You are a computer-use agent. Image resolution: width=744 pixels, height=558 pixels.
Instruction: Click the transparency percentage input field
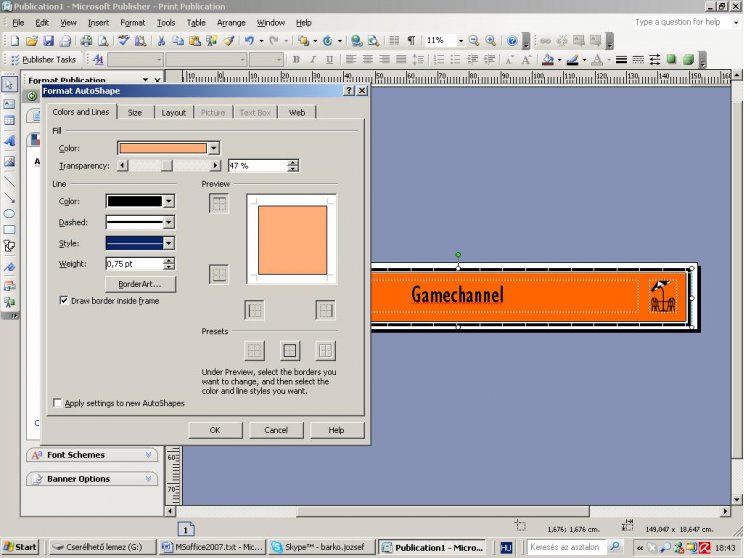pos(258,166)
